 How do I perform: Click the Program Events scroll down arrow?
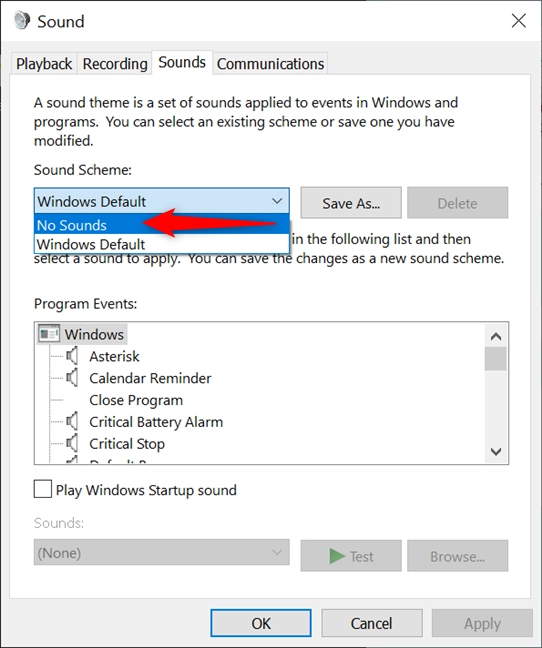(496, 451)
